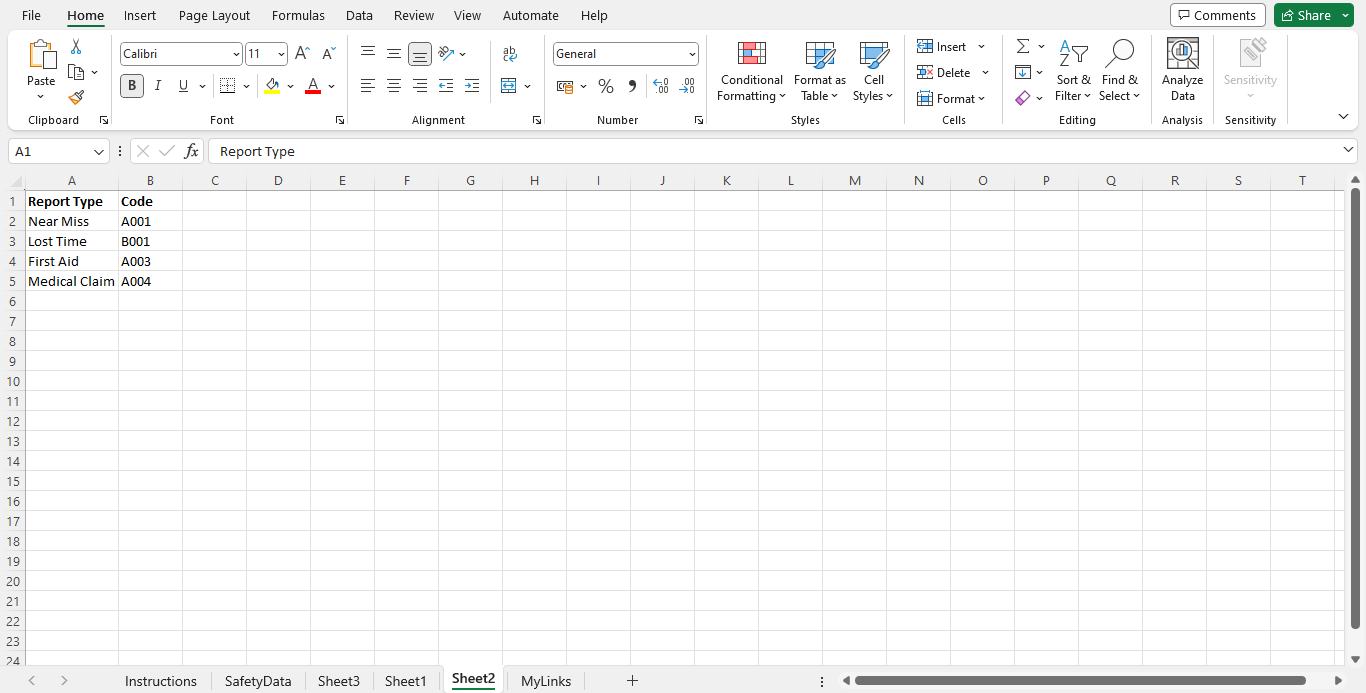Switch to the Formulas ribbon tab
Screen dimensions: 1366x693
click(x=298, y=15)
